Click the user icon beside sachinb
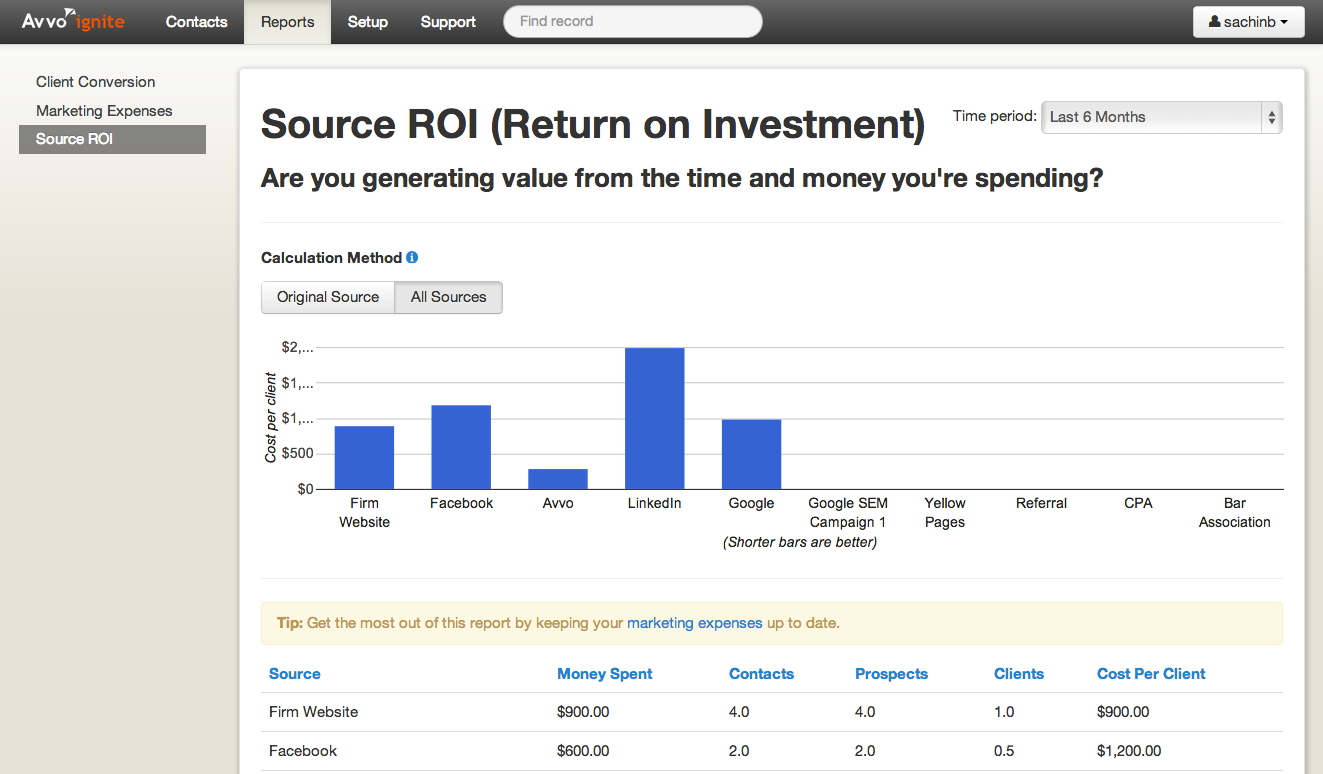This screenshot has width=1323, height=774. [x=1214, y=22]
